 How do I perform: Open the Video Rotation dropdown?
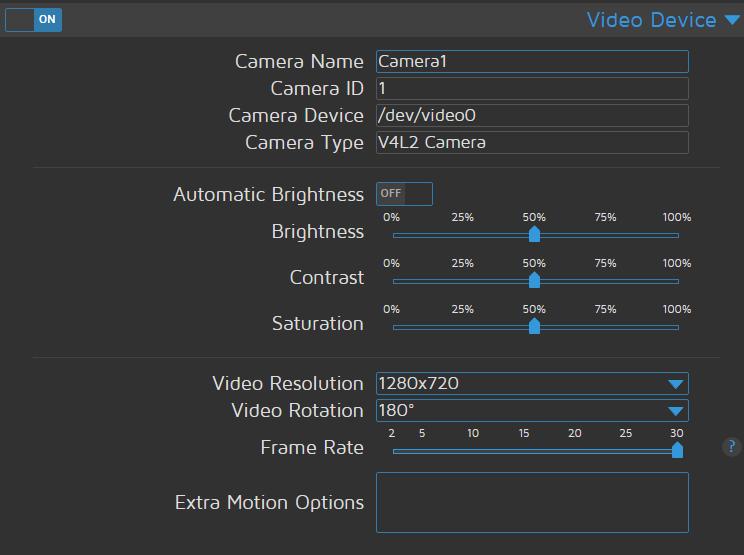532,410
